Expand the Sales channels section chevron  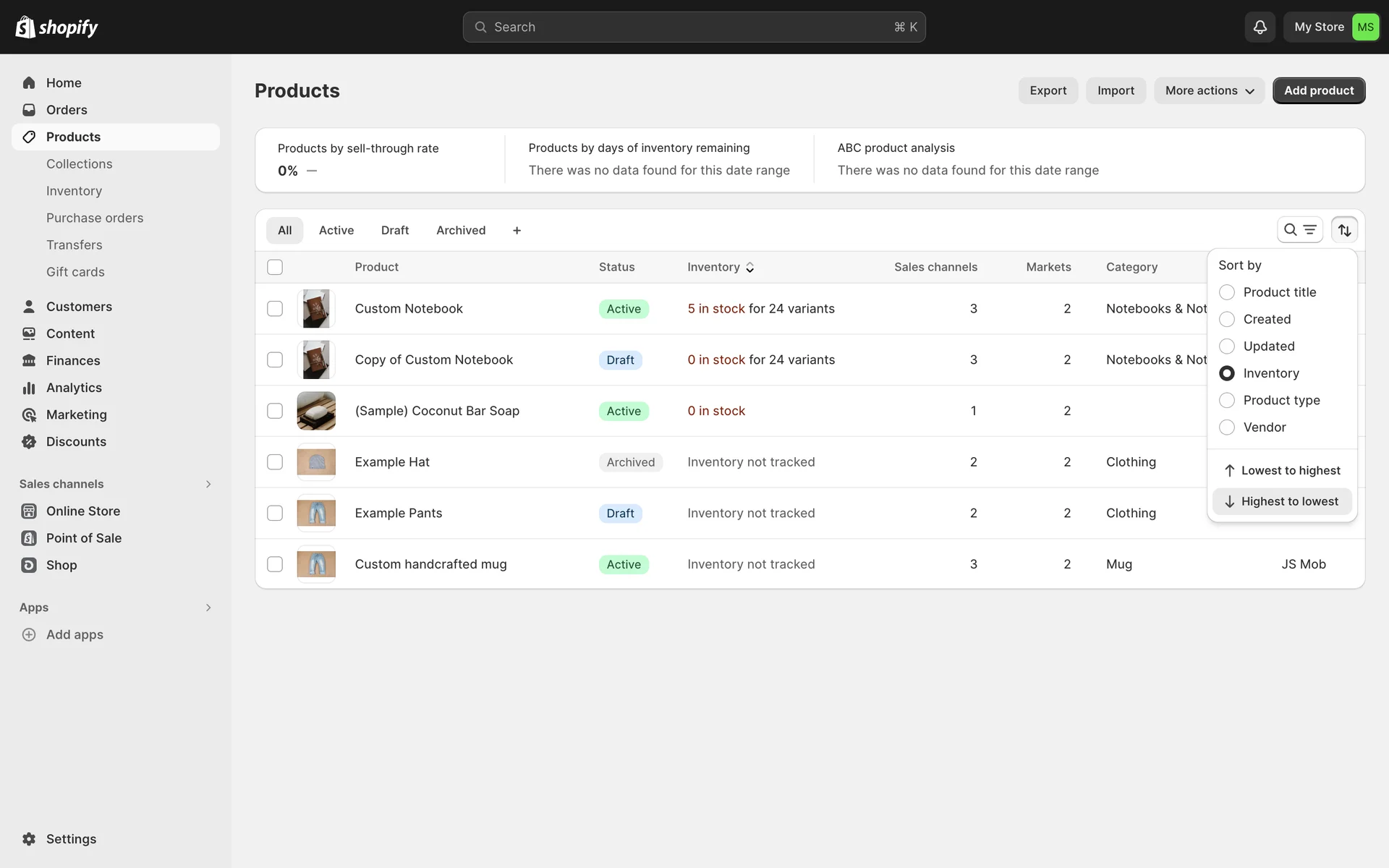pos(208,484)
